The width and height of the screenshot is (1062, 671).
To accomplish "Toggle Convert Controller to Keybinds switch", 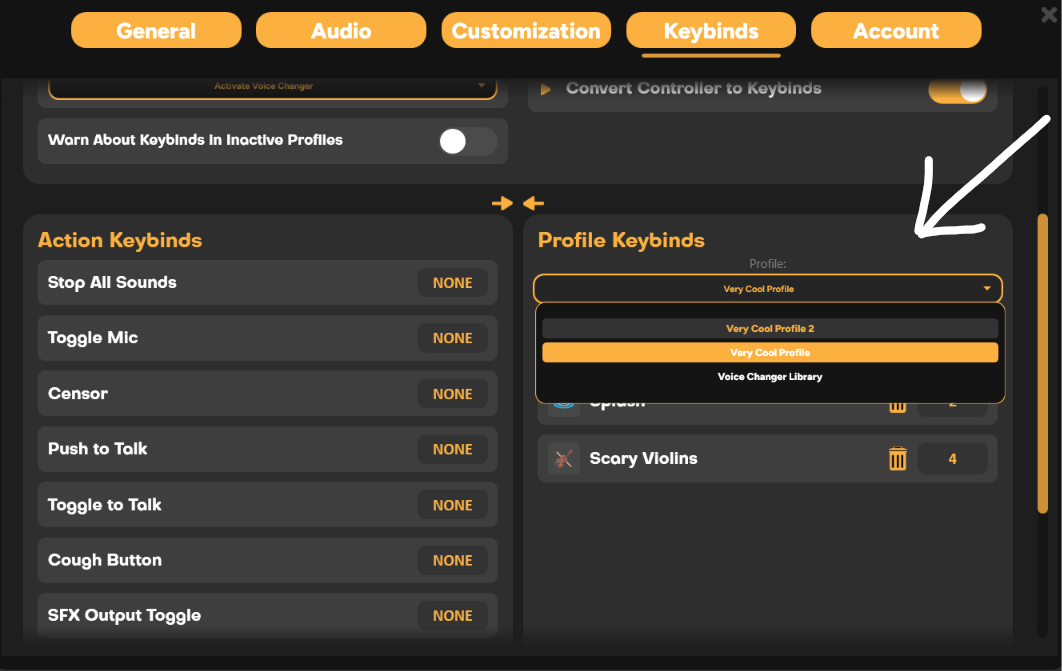I will pyautogui.click(x=957, y=89).
